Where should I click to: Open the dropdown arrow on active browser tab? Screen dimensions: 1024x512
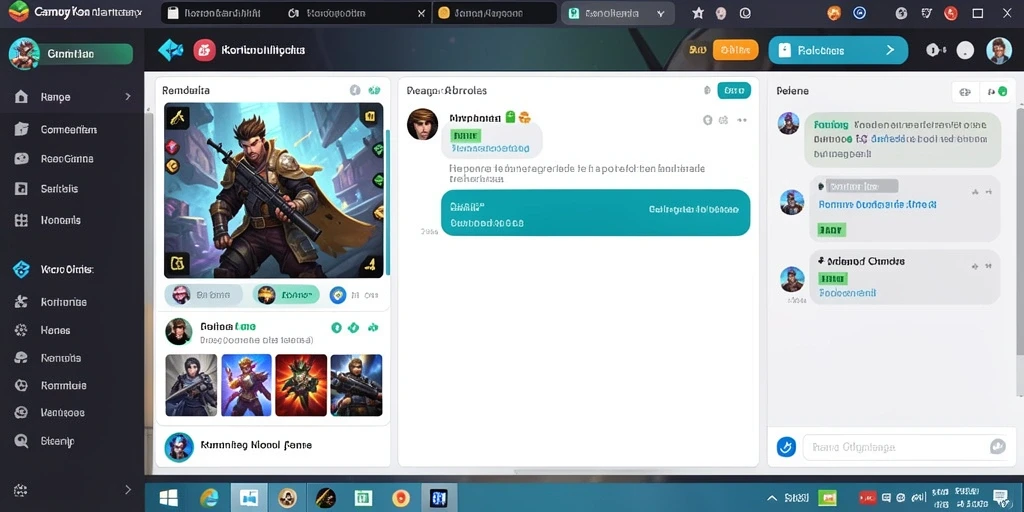tap(661, 13)
